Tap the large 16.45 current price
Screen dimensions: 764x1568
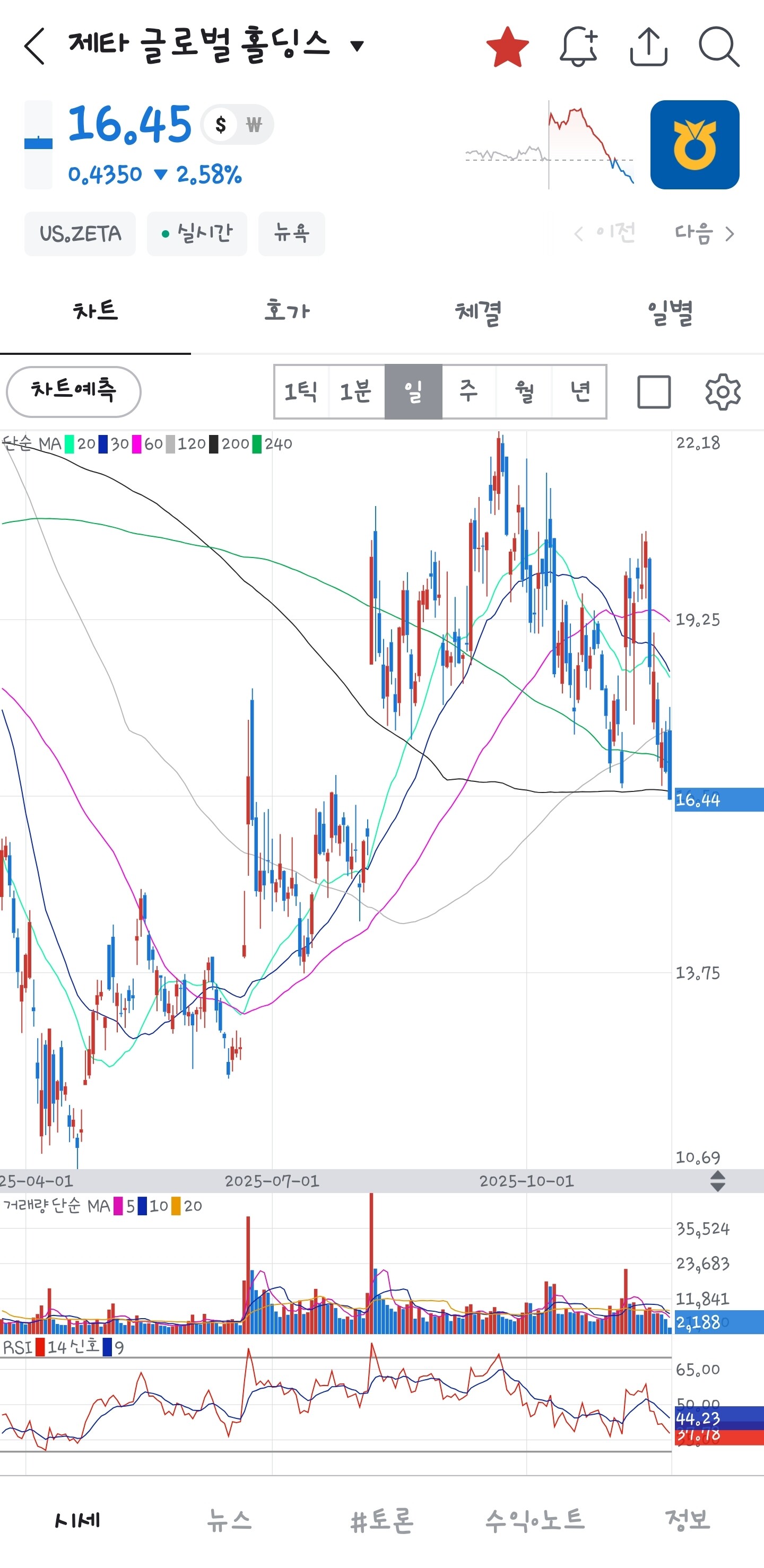[x=129, y=125]
